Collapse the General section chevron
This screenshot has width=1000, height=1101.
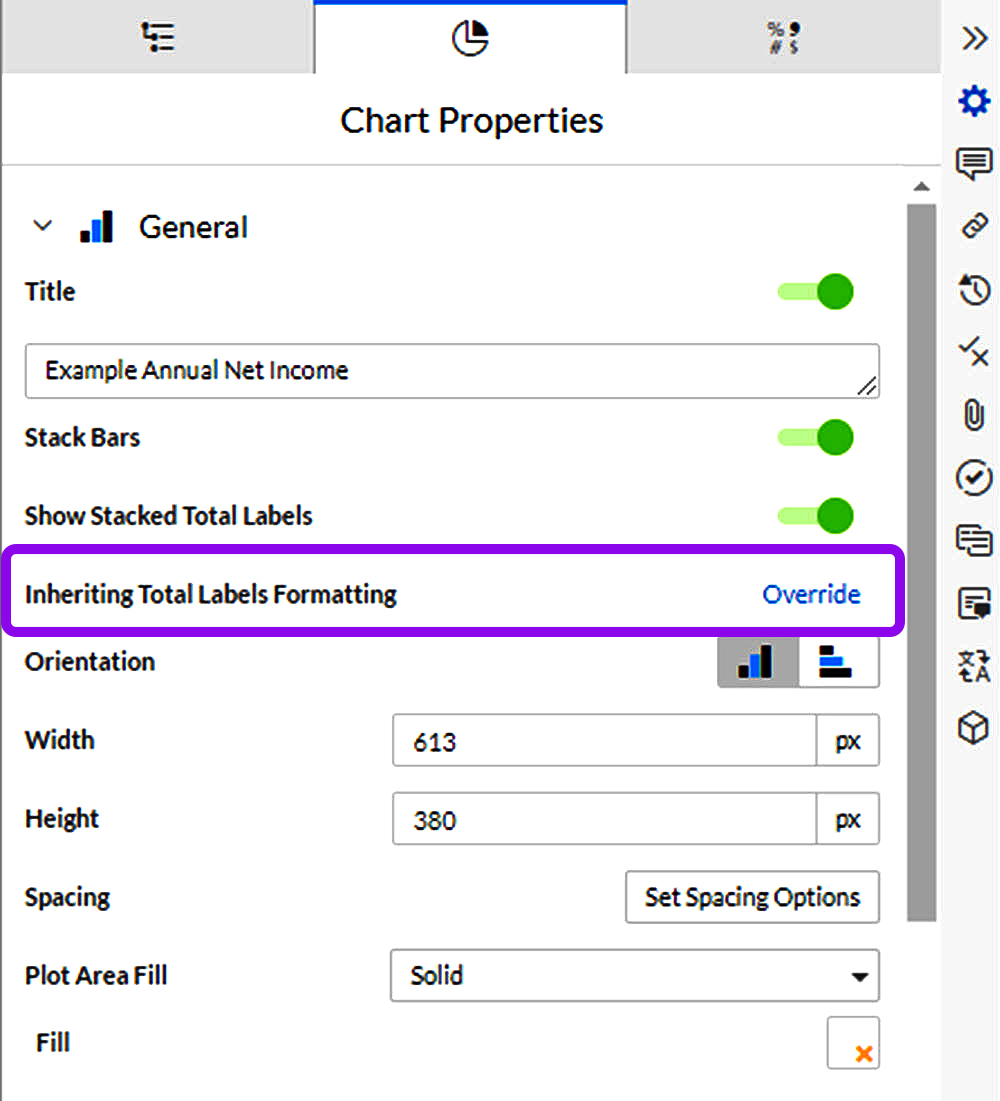click(x=42, y=226)
